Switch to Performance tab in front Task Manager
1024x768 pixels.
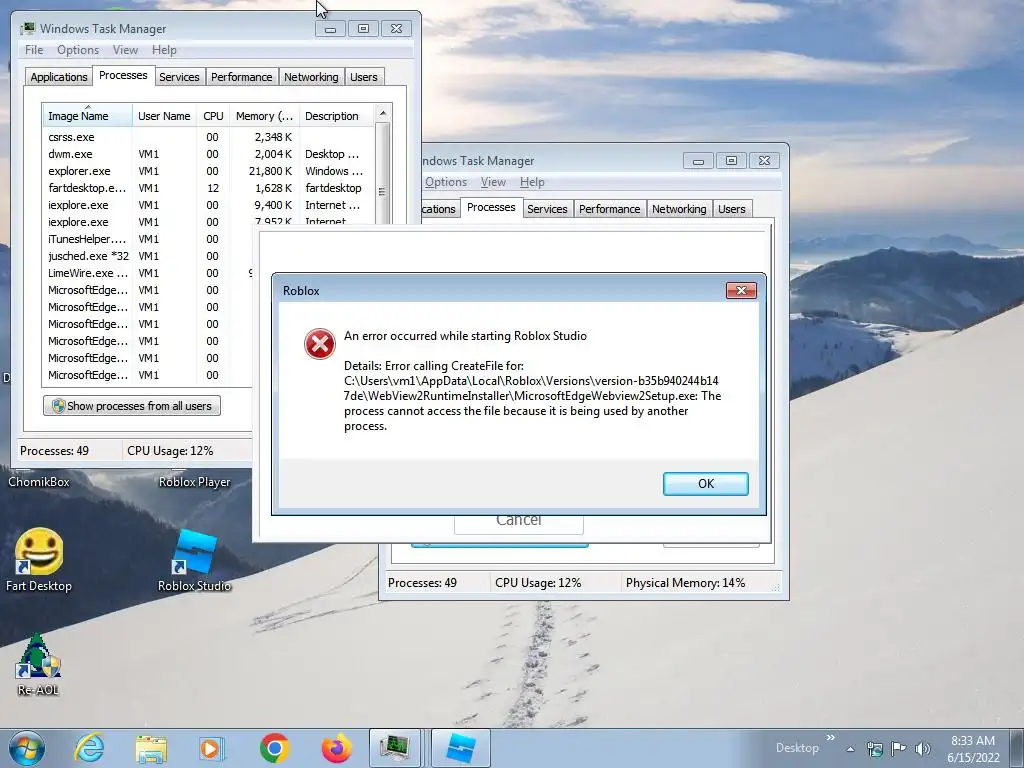(242, 77)
